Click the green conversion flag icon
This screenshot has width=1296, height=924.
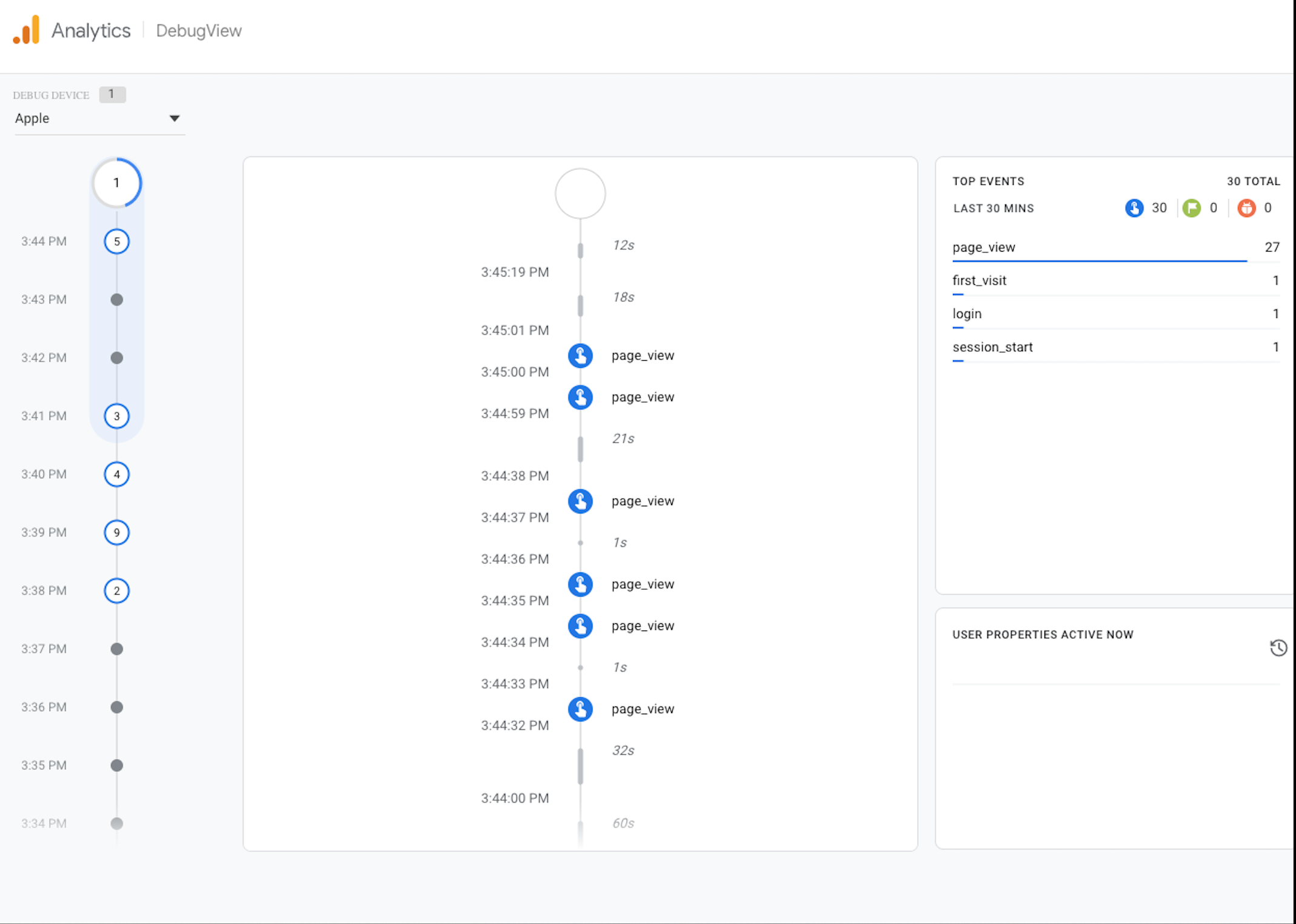[1191, 208]
